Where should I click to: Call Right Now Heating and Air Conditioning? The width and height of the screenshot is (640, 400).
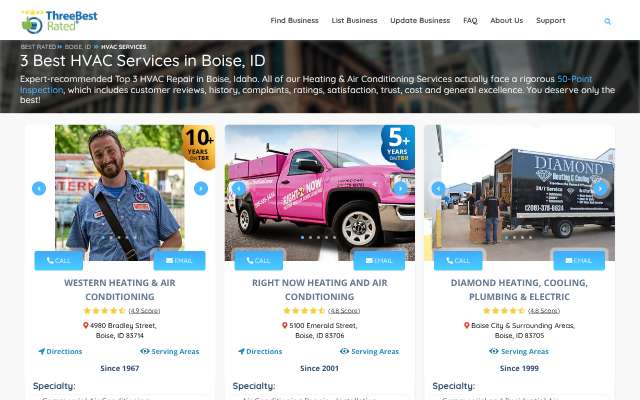tap(258, 260)
